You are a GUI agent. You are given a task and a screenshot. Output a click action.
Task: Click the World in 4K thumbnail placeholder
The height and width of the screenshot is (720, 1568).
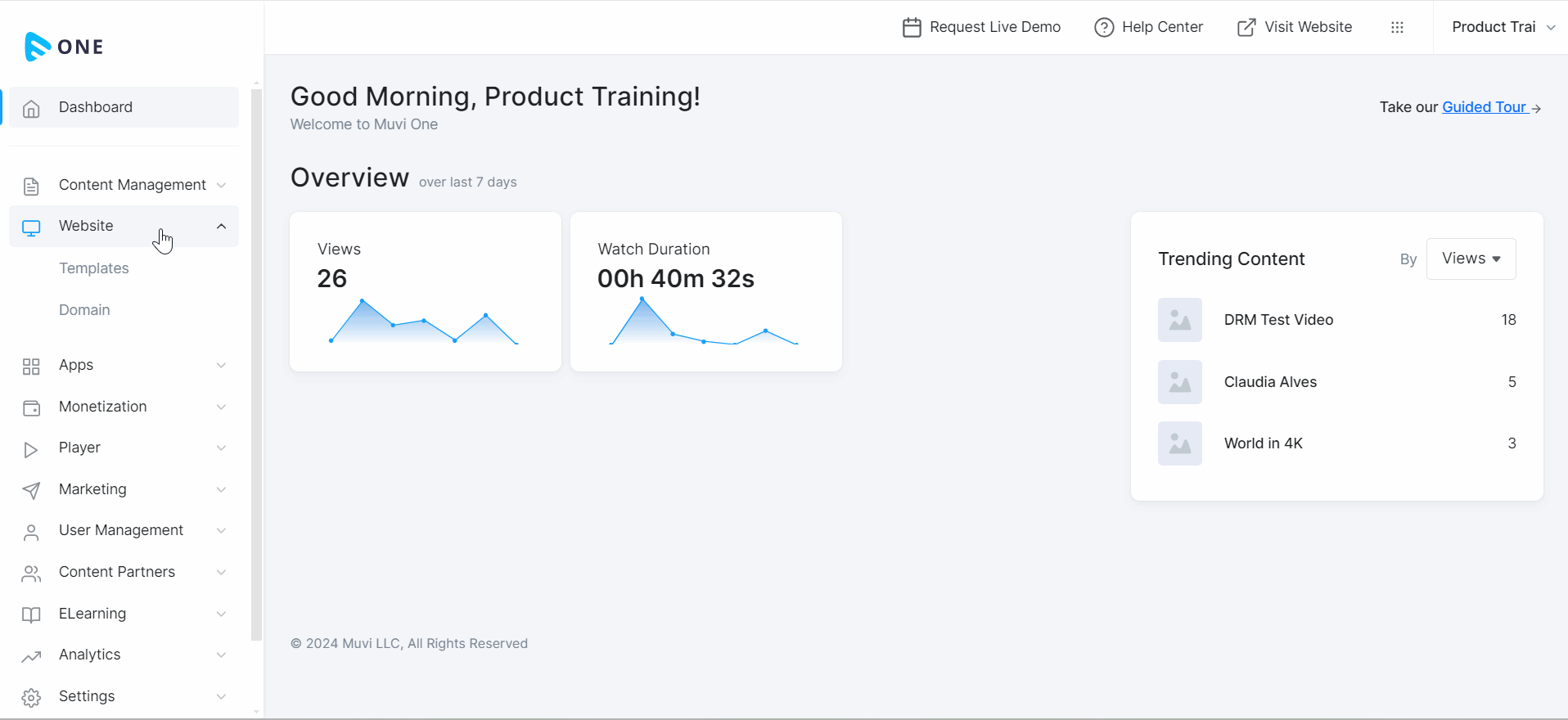coord(1179,443)
